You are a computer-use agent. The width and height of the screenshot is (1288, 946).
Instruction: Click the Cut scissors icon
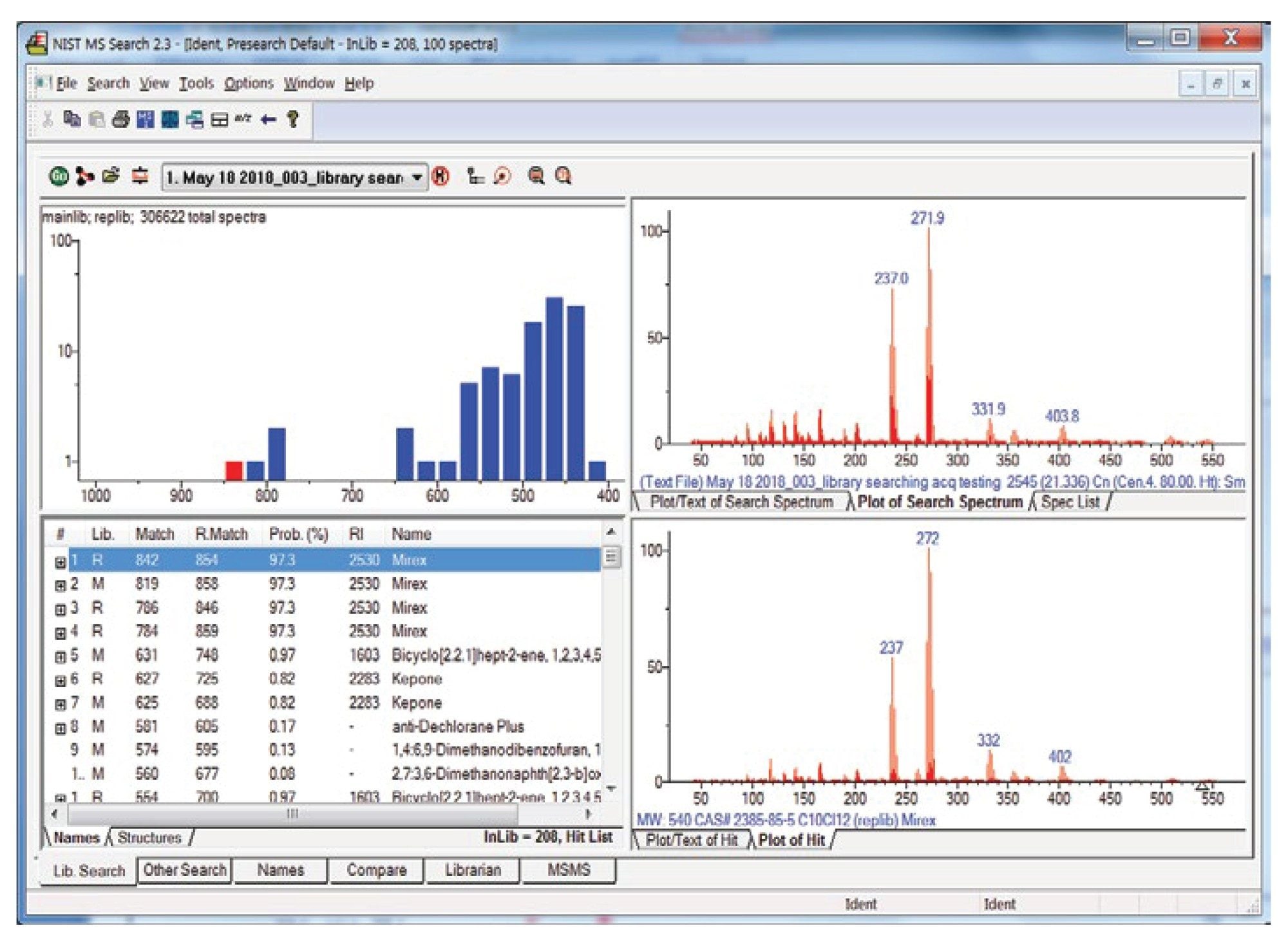48,119
